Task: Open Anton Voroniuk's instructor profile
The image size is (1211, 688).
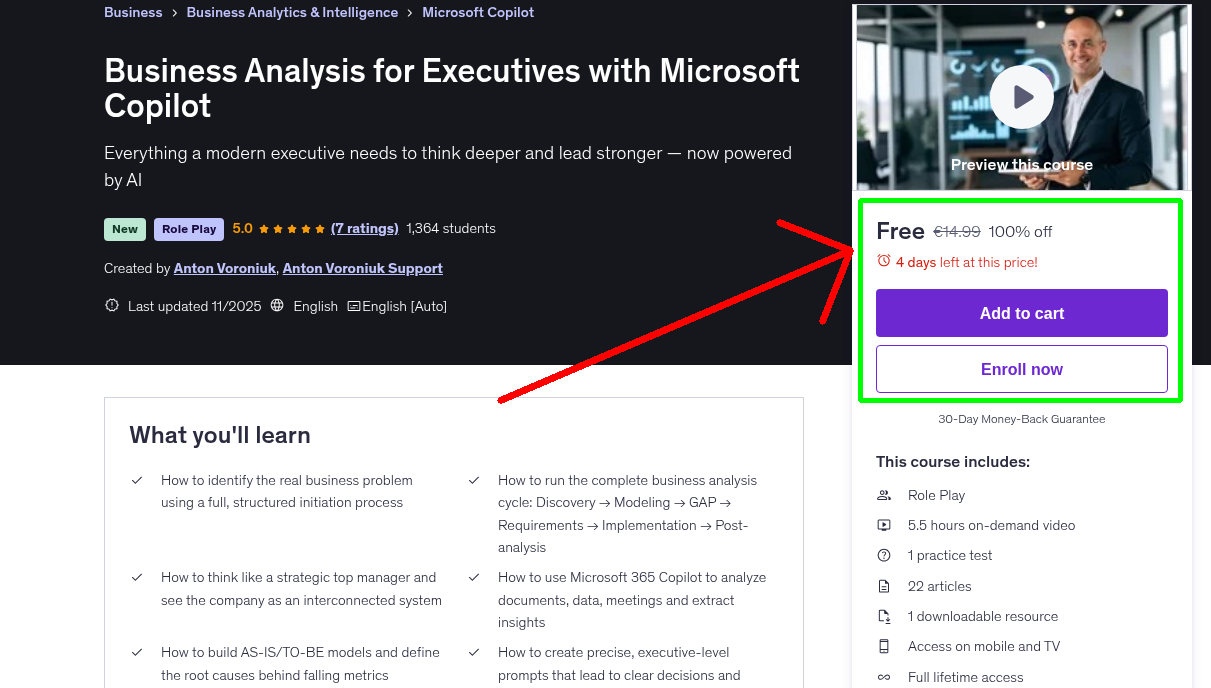Action: tap(224, 268)
